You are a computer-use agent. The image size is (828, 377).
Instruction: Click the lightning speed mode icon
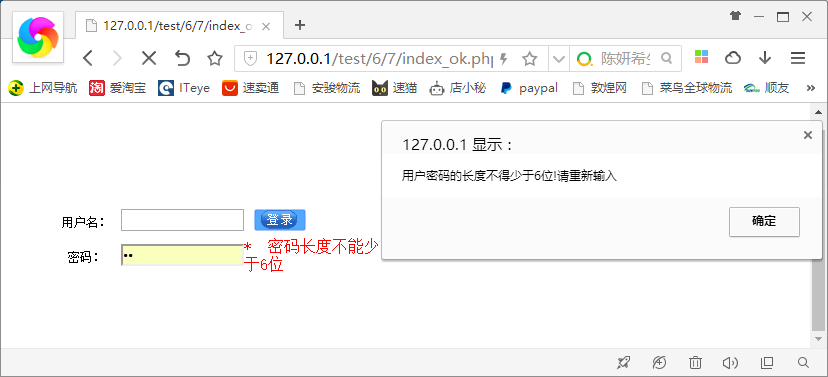pos(504,58)
